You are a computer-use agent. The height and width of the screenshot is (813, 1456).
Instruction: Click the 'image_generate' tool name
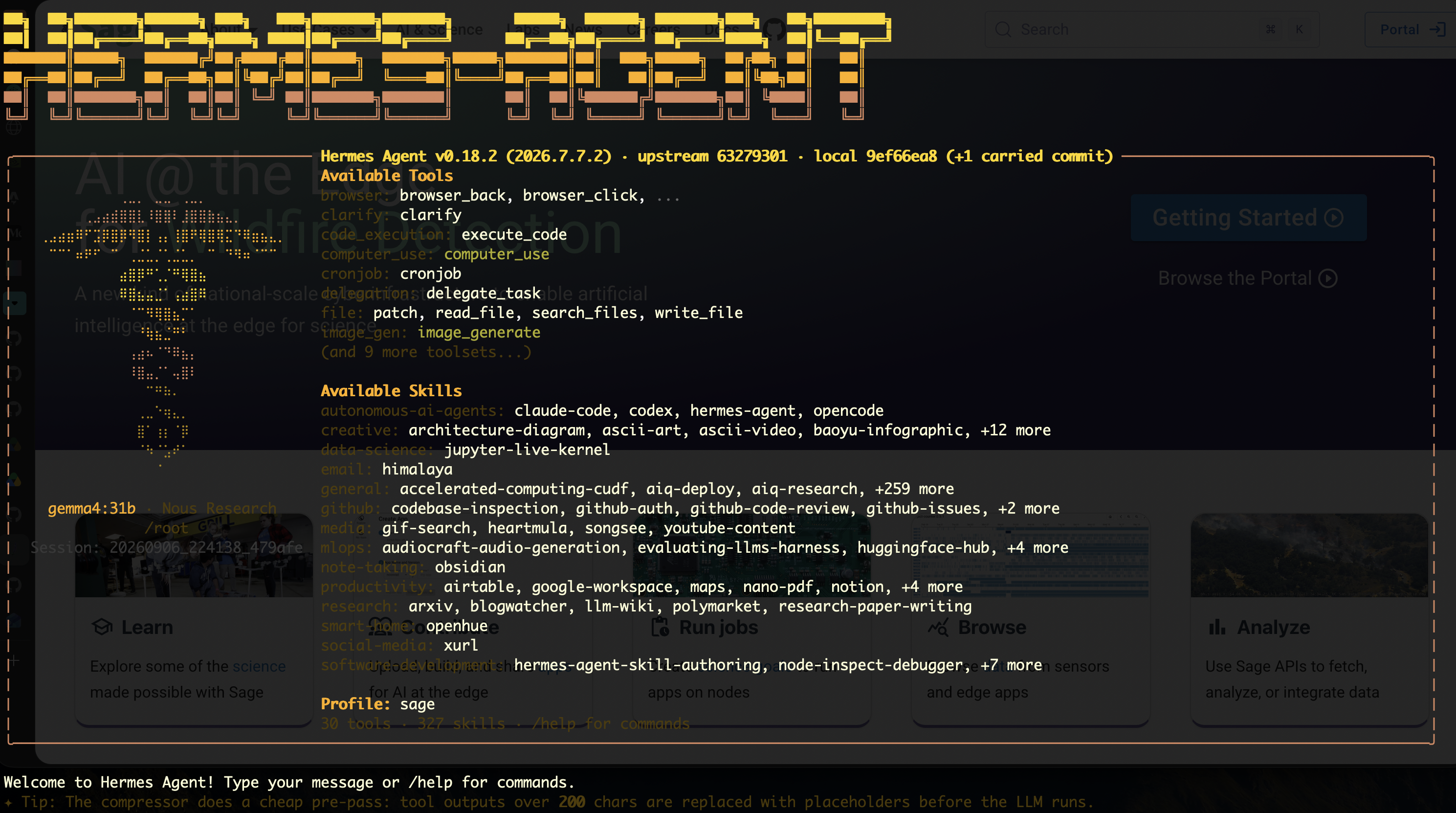tap(479, 333)
